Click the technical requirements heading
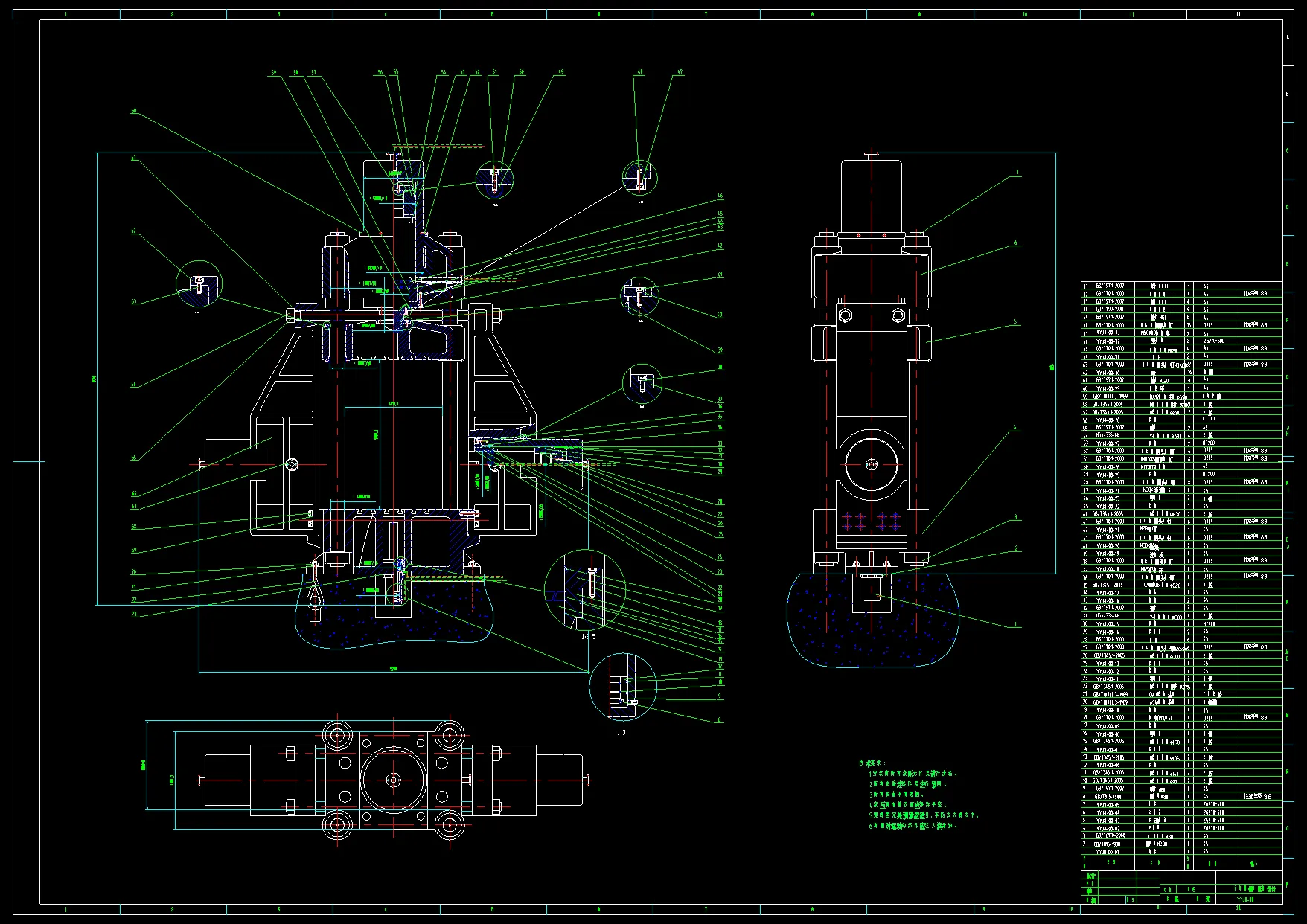 tap(873, 763)
